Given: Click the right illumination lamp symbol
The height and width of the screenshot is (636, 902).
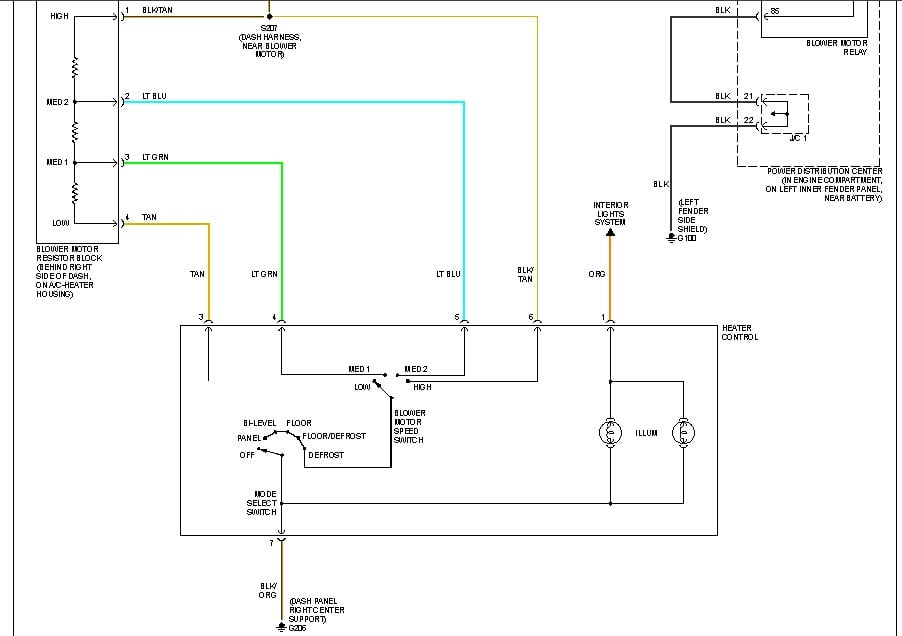Looking at the screenshot, I should pyautogui.click(x=683, y=432).
